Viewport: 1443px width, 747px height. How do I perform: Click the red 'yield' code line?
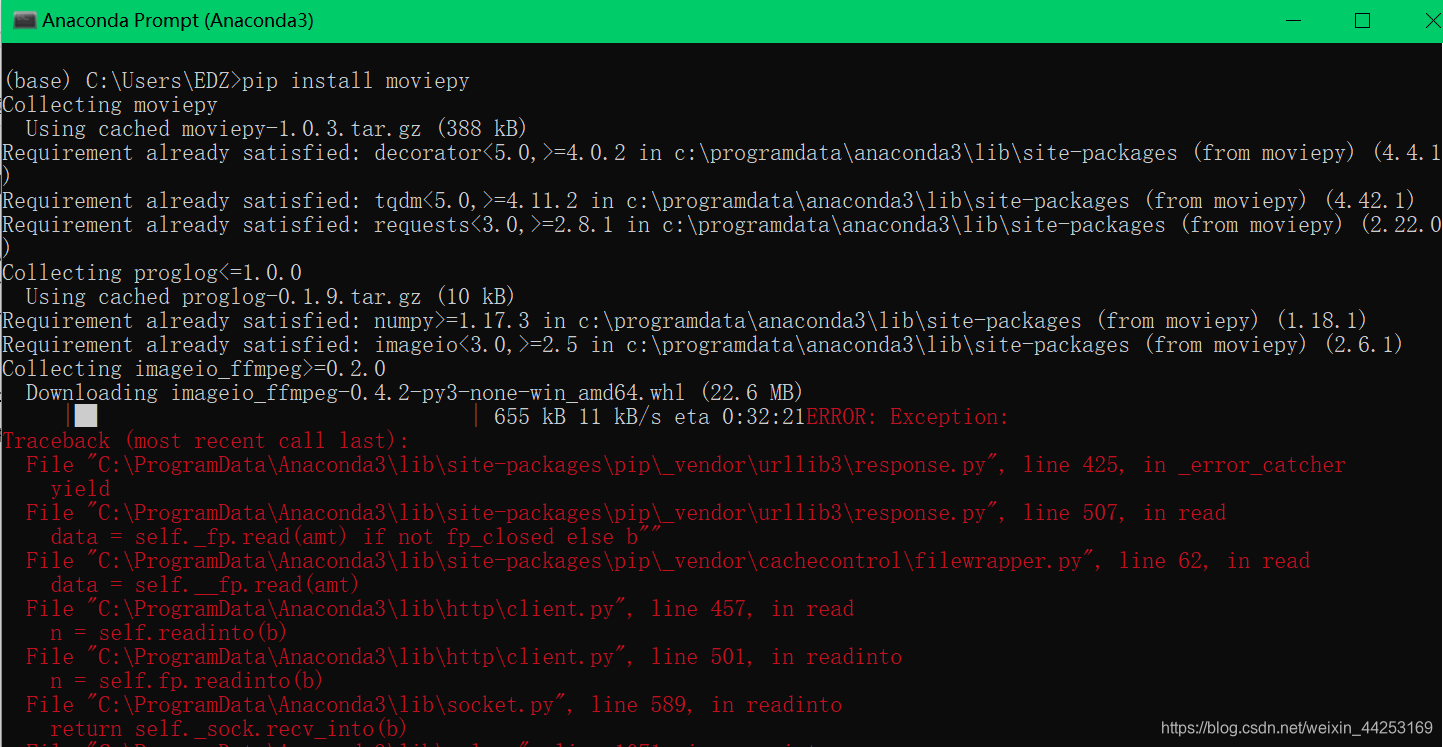80,489
